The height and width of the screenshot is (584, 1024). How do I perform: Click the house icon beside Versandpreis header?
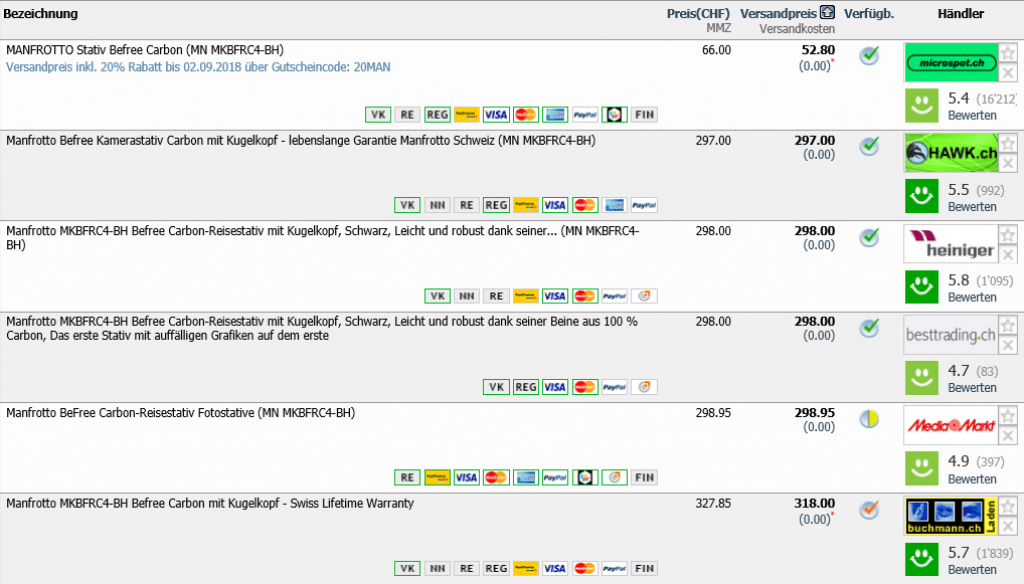pyautogui.click(x=827, y=12)
